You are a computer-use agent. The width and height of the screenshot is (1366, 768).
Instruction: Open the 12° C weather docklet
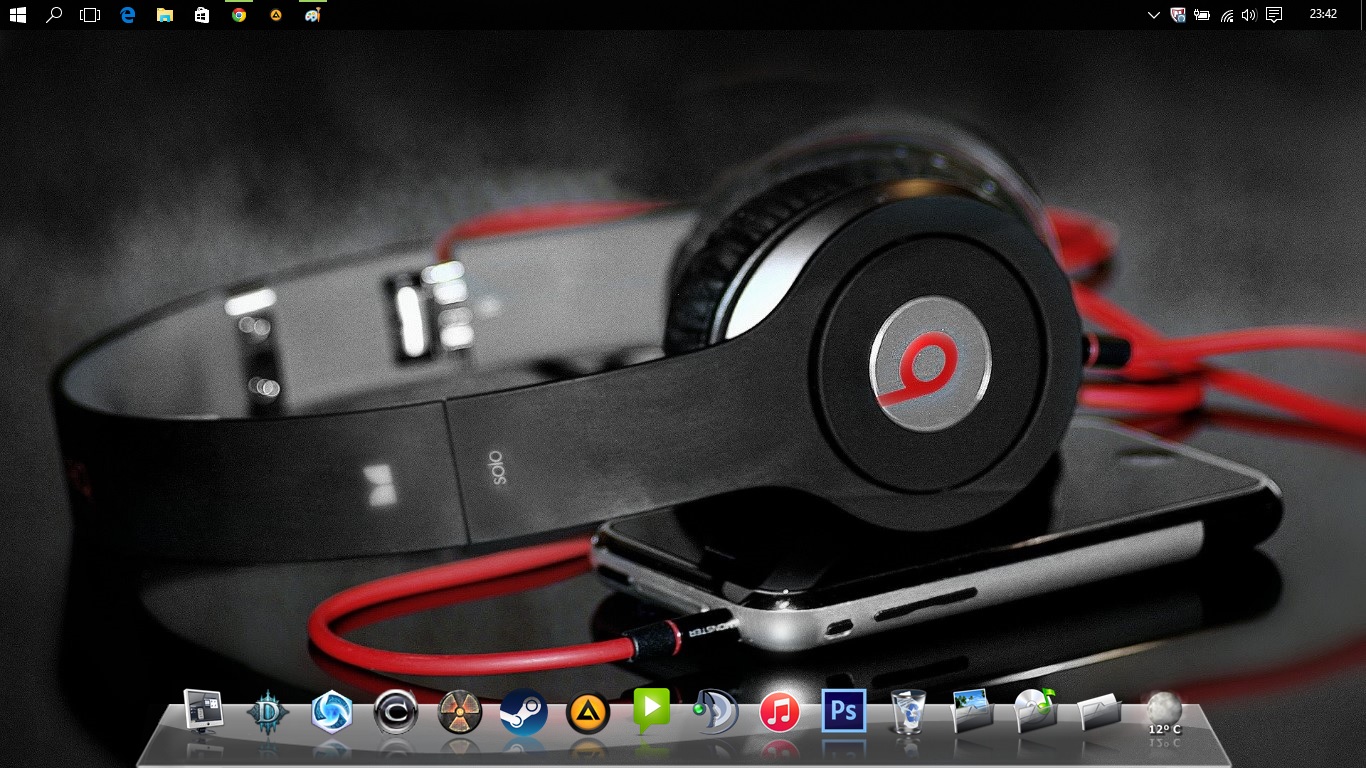coord(1164,714)
